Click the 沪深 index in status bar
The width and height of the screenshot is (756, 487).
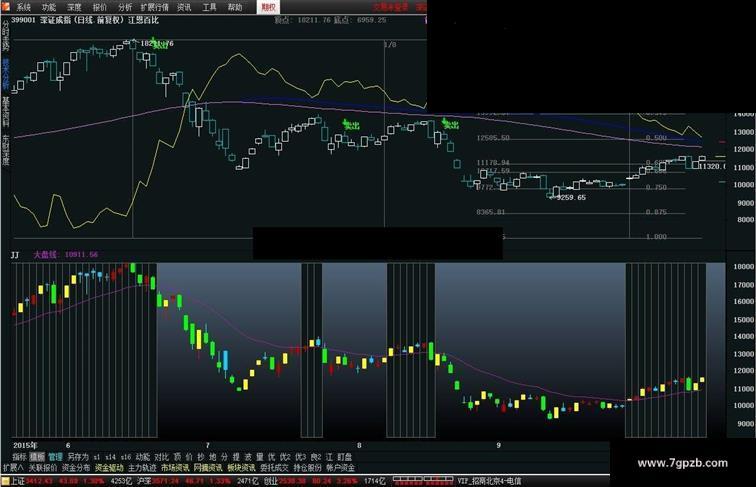144,481
